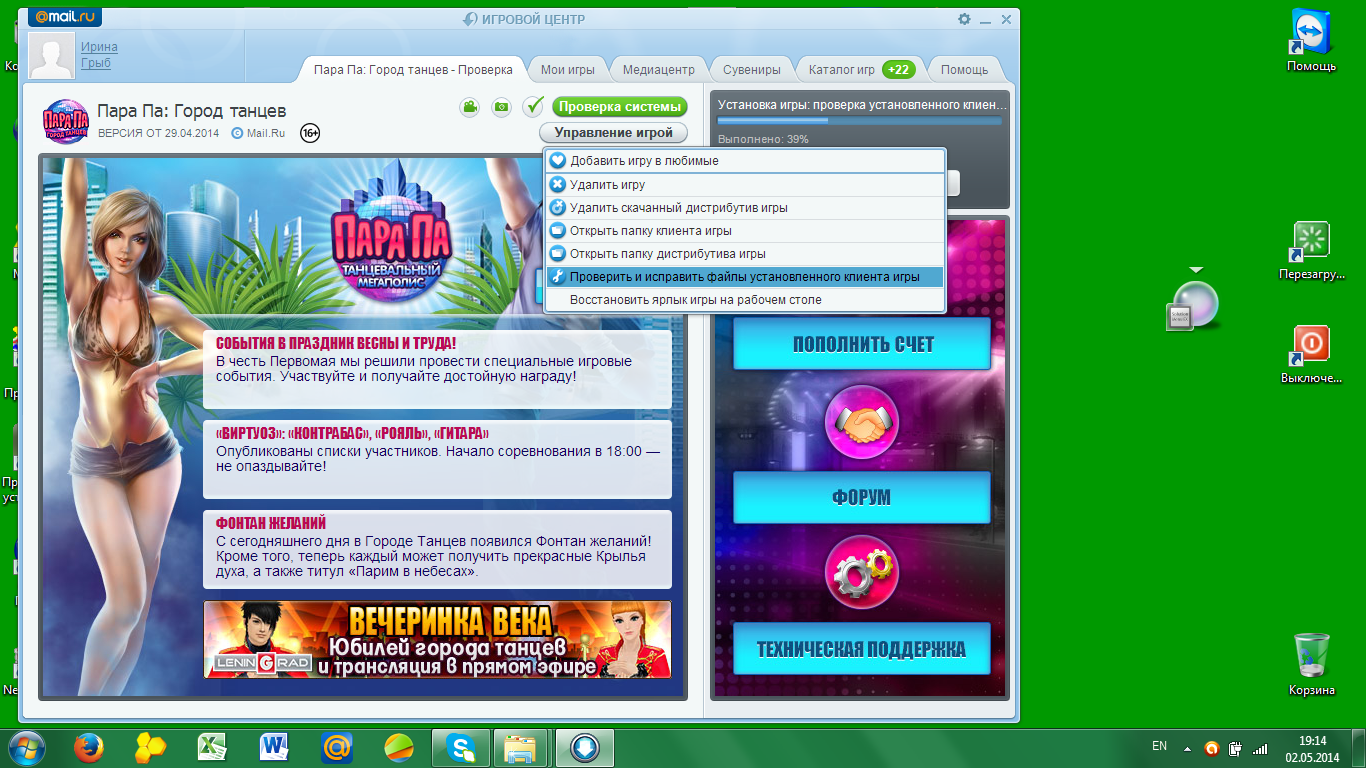Switch to the Помощь tab

pyautogui.click(x=964, y=70)
